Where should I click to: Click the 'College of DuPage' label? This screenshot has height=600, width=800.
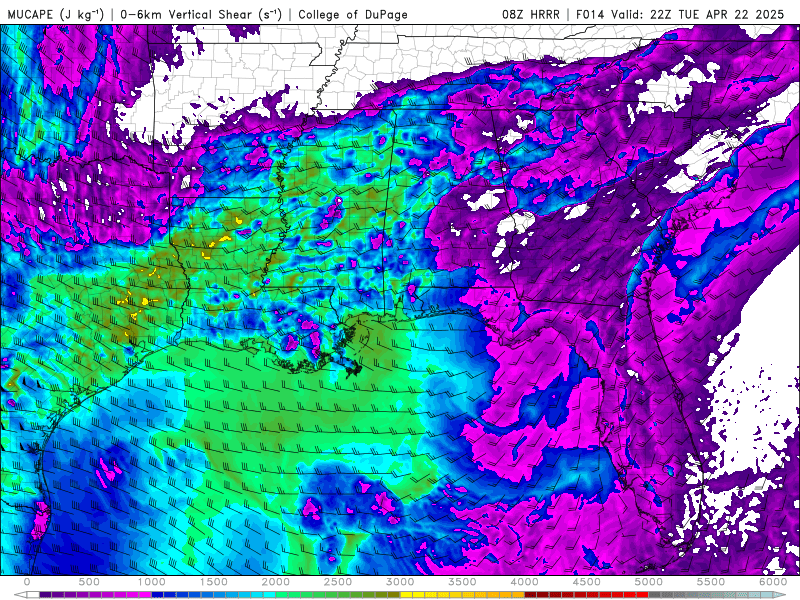(x=353, y=15)
